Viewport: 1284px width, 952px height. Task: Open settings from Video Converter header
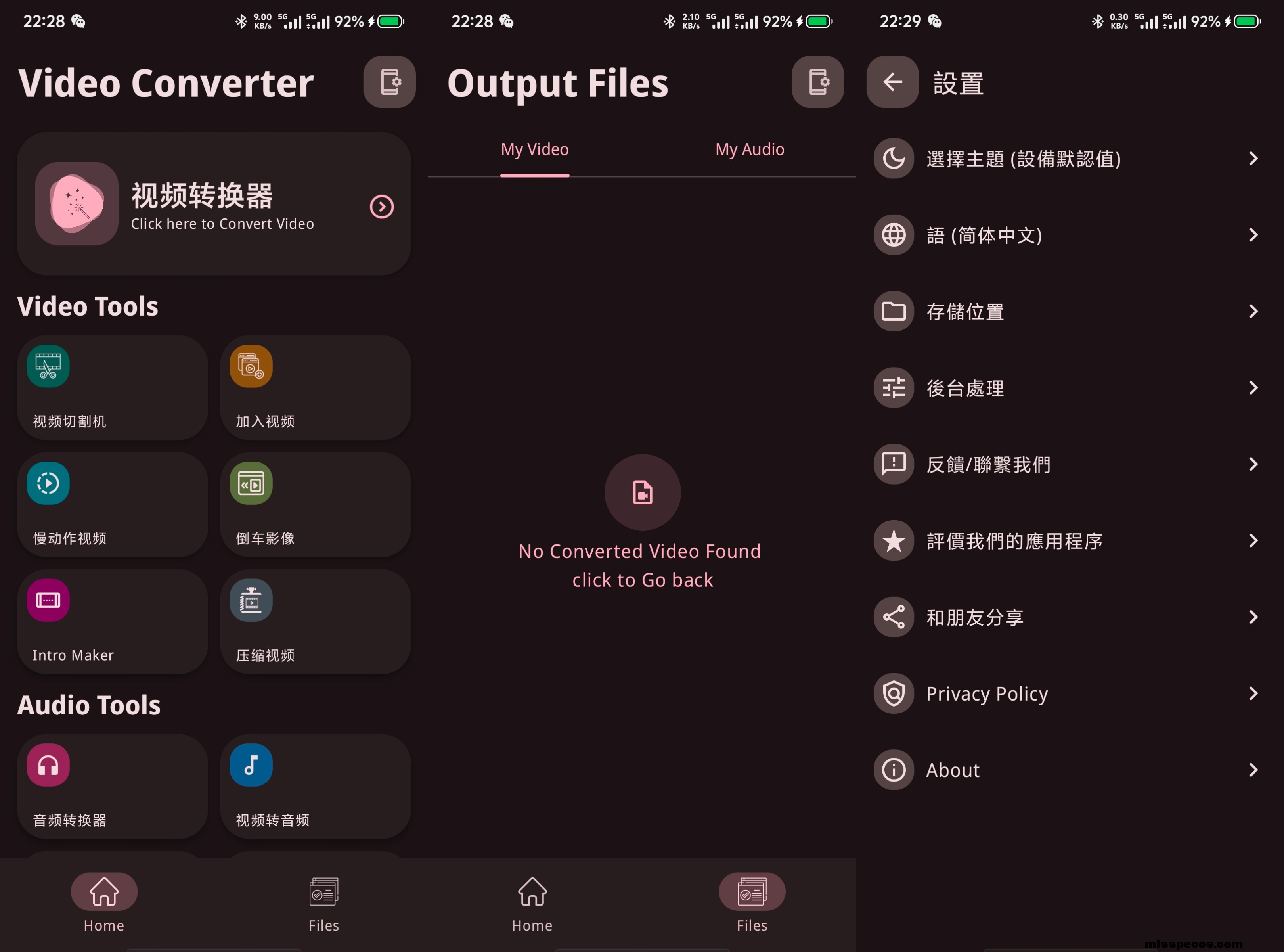[389, 82]
